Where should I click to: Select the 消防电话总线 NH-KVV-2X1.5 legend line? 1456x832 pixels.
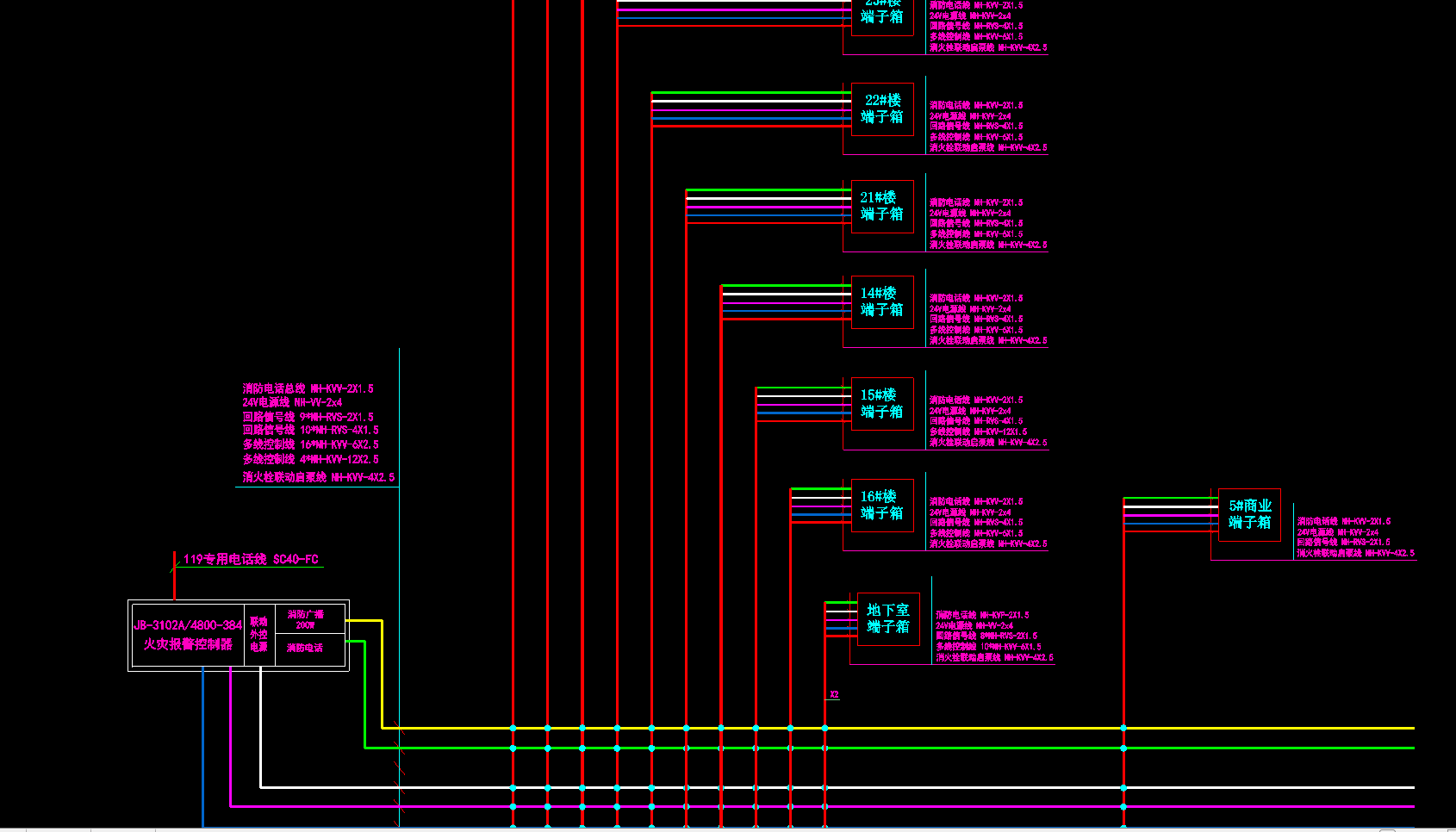point(308,388)
